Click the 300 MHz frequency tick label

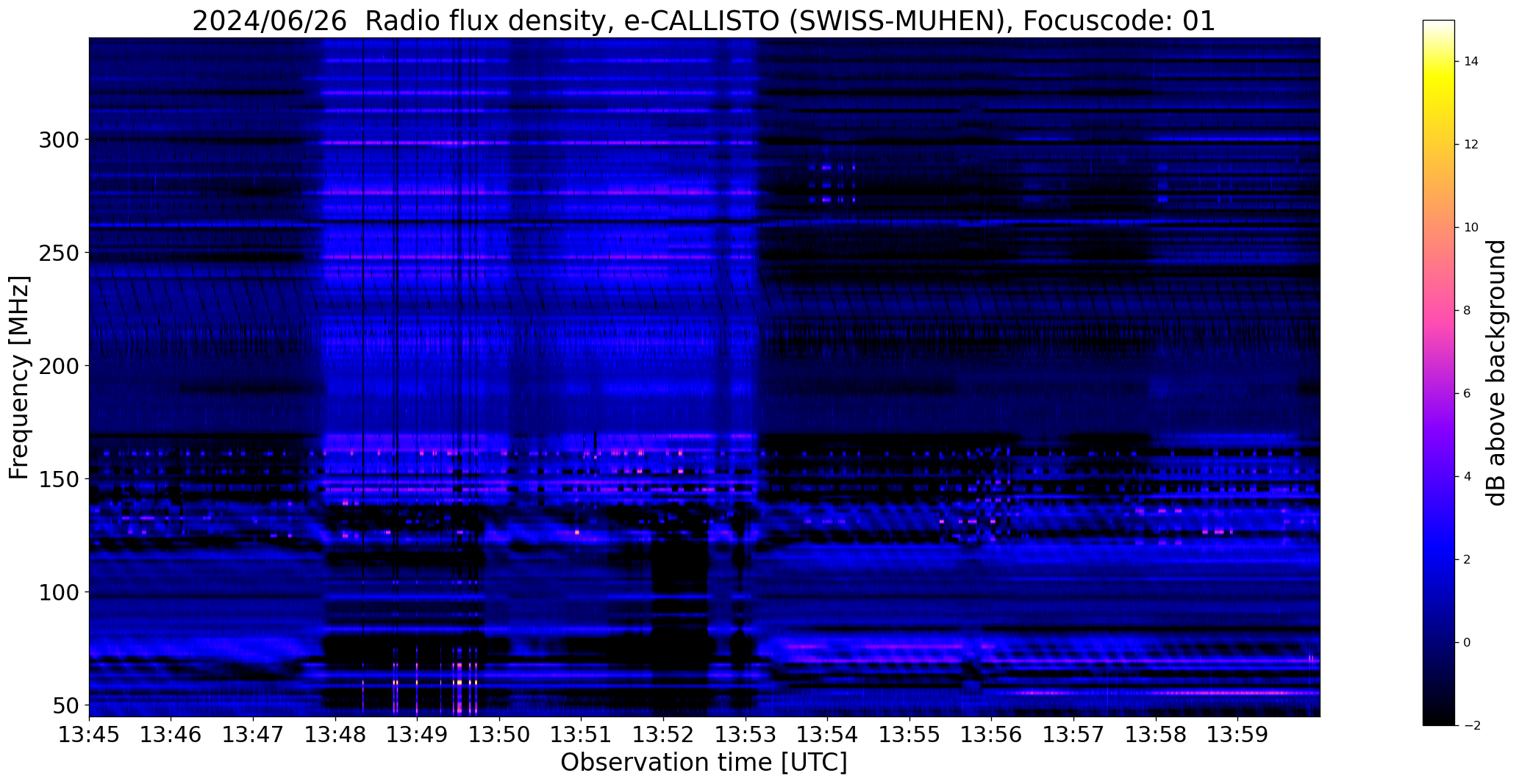point(59,140)
